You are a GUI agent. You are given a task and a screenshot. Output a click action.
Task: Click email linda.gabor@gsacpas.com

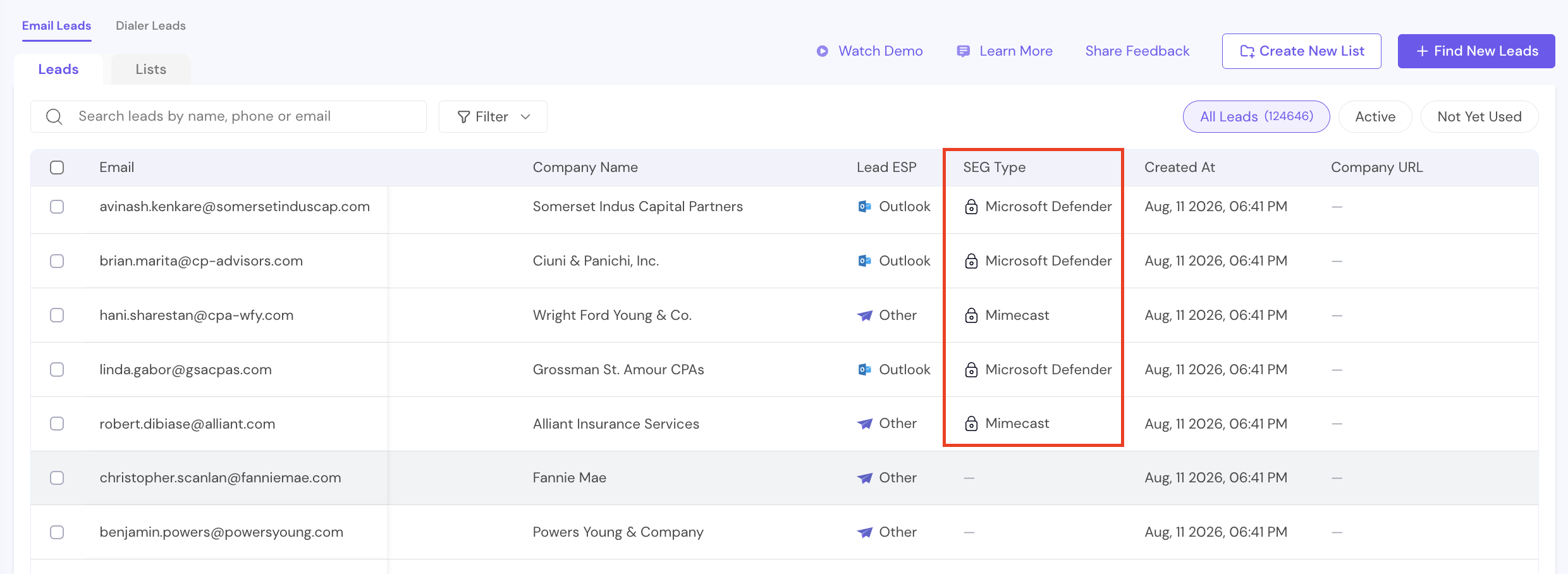186,370
